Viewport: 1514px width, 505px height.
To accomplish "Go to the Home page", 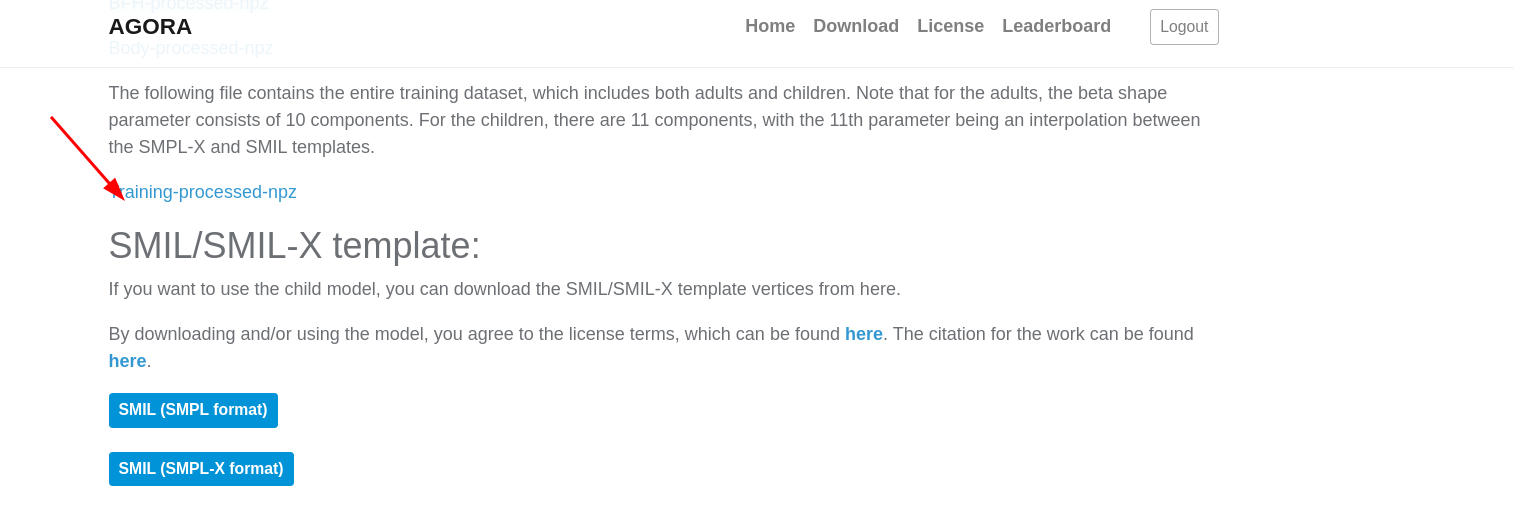I will coord(769,27).
